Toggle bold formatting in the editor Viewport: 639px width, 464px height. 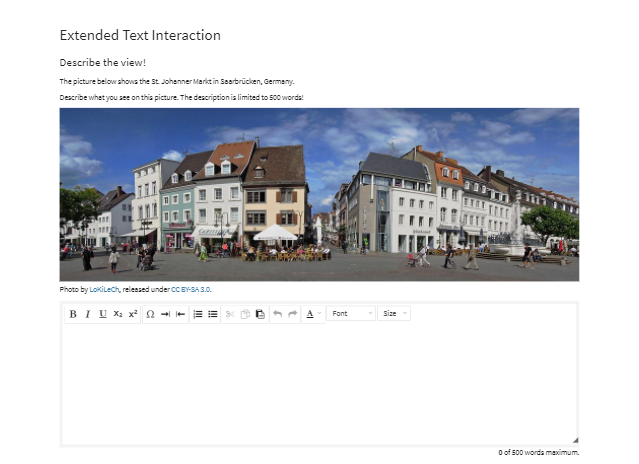click(73, 314)
